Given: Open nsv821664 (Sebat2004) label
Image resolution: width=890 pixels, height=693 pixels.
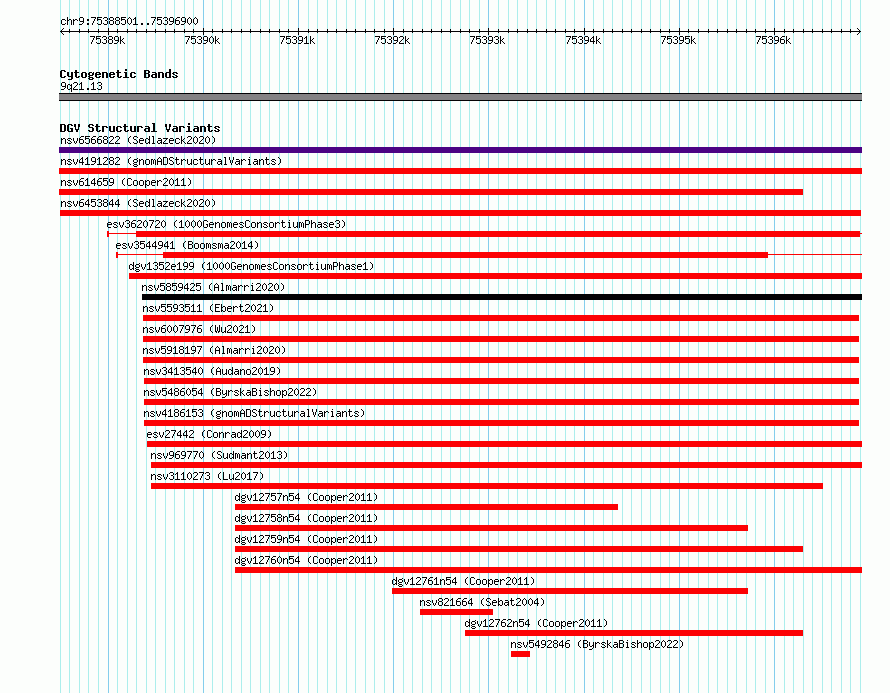Looking at the screenshot, I should (482, 602).
